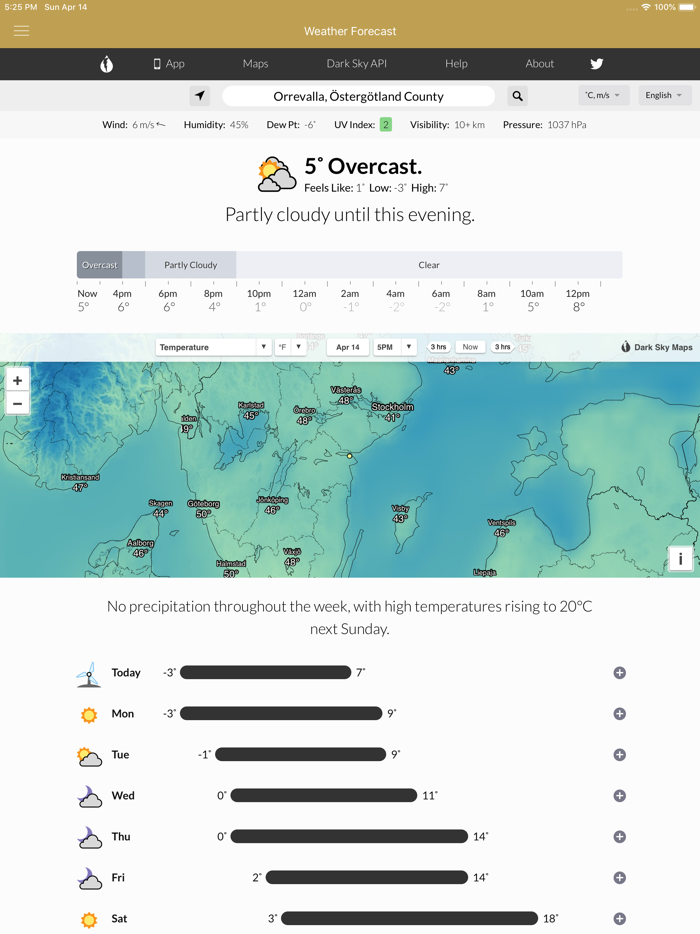Open the 5PM map time dropdown
Image resolution: width=700 pixels, height=934 pixels.
(x=394, y=347)
